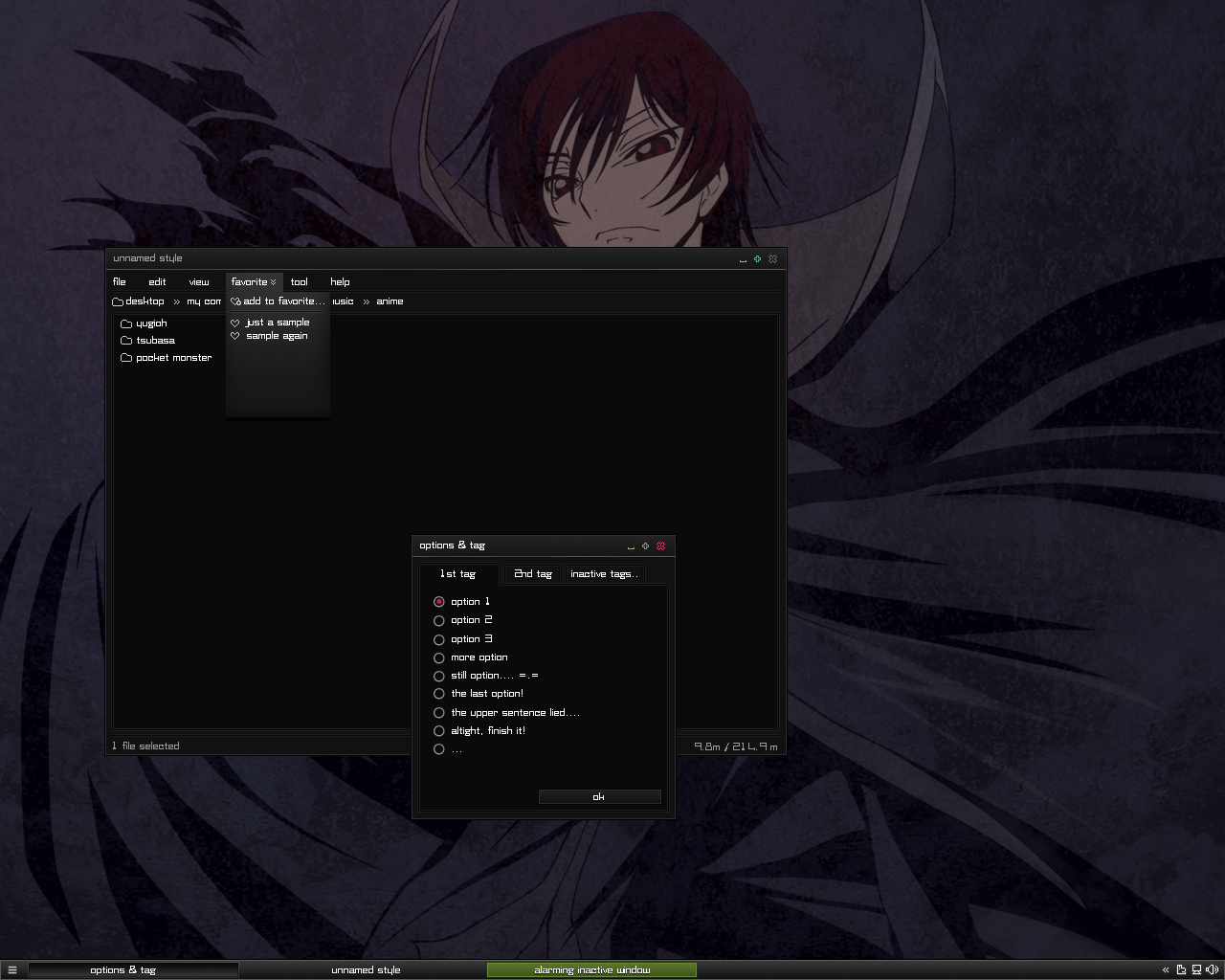Click the desktop folder icon in breadcrumb
This screenshot has height=980, width=1225.
[118, 301]
